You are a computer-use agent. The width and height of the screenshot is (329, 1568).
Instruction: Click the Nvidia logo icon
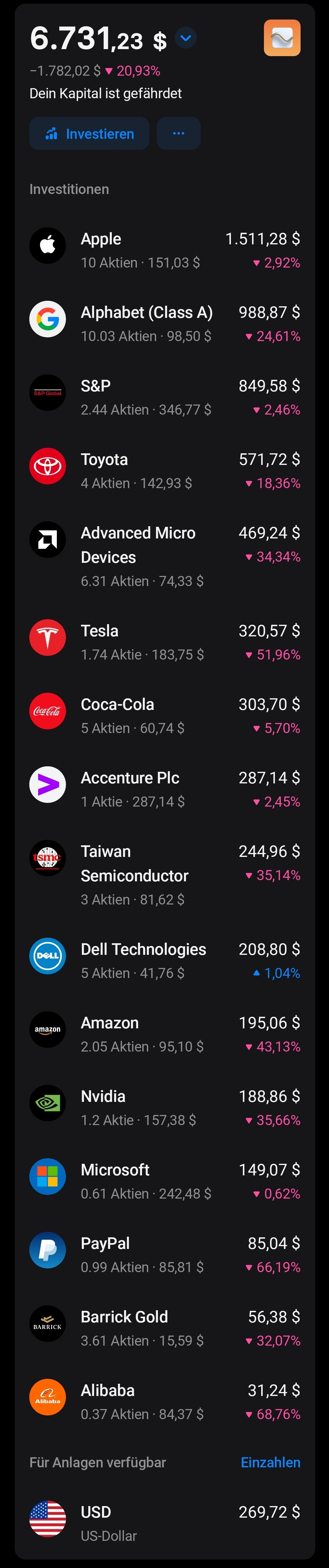[x=48, y=1103]
